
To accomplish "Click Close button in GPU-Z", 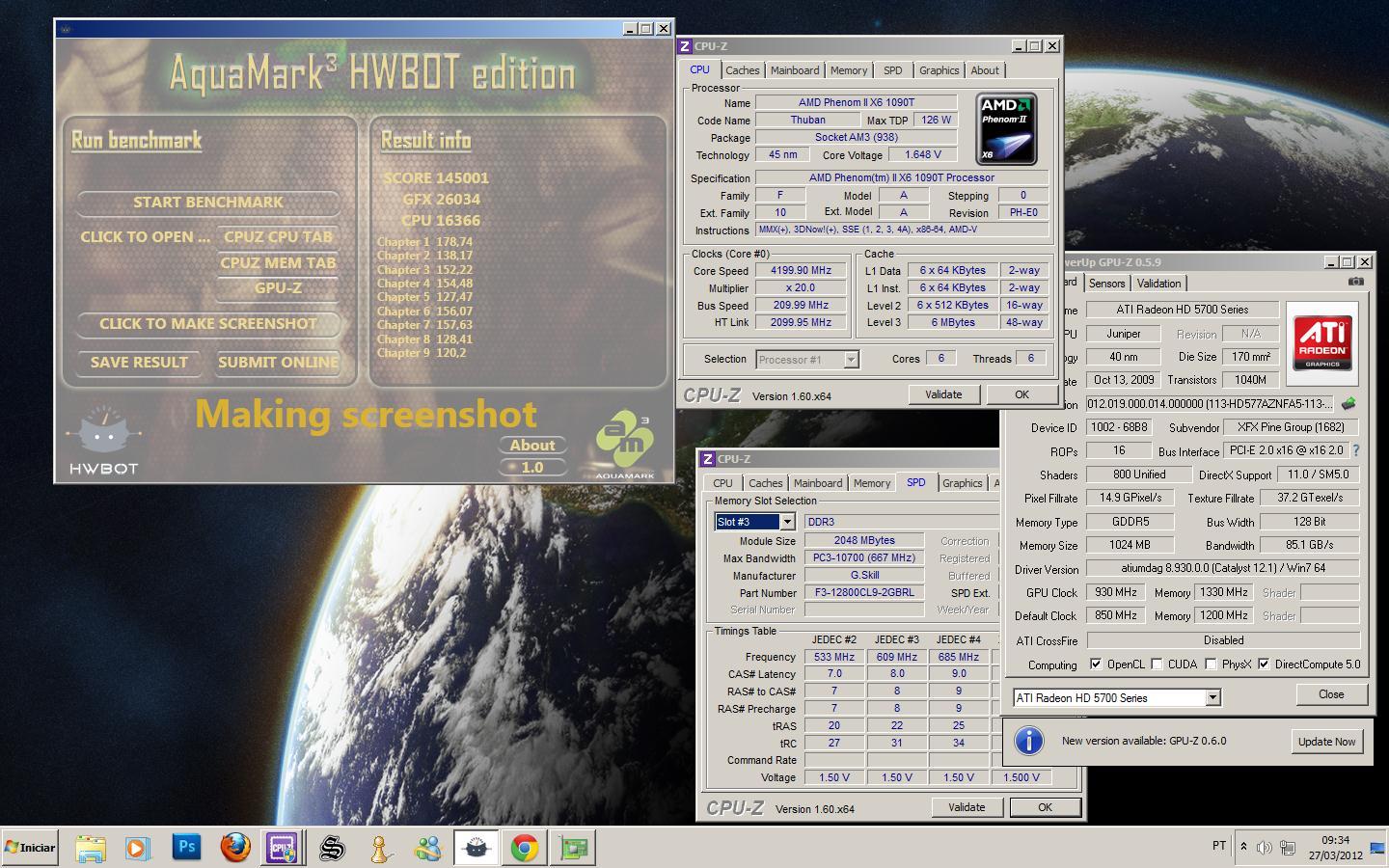I will point(1331,694).
